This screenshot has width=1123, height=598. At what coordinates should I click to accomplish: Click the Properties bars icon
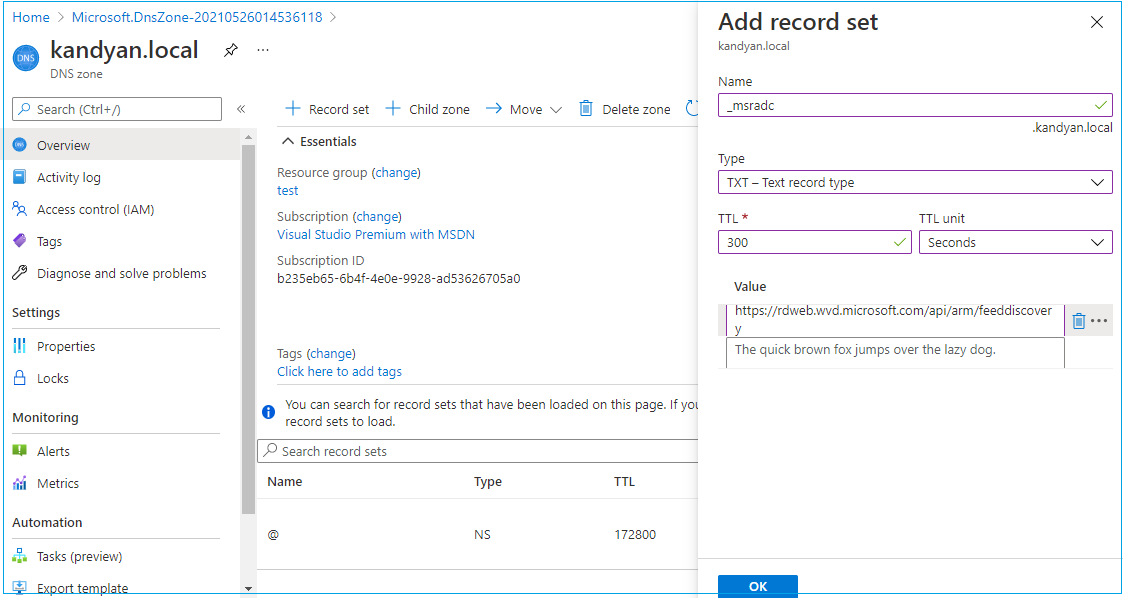tap(20, 347)
